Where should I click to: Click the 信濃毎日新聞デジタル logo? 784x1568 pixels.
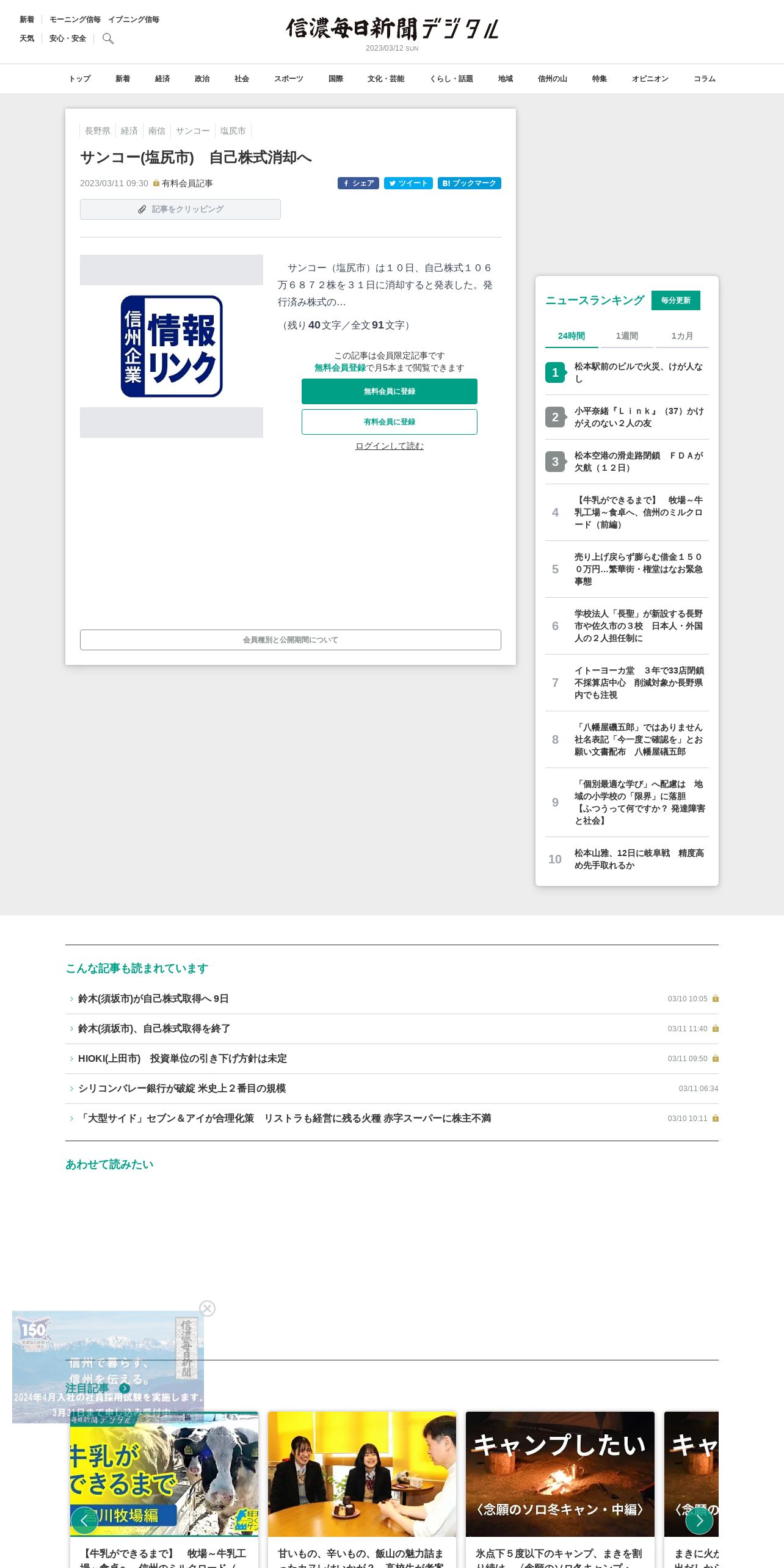[392, 29]
